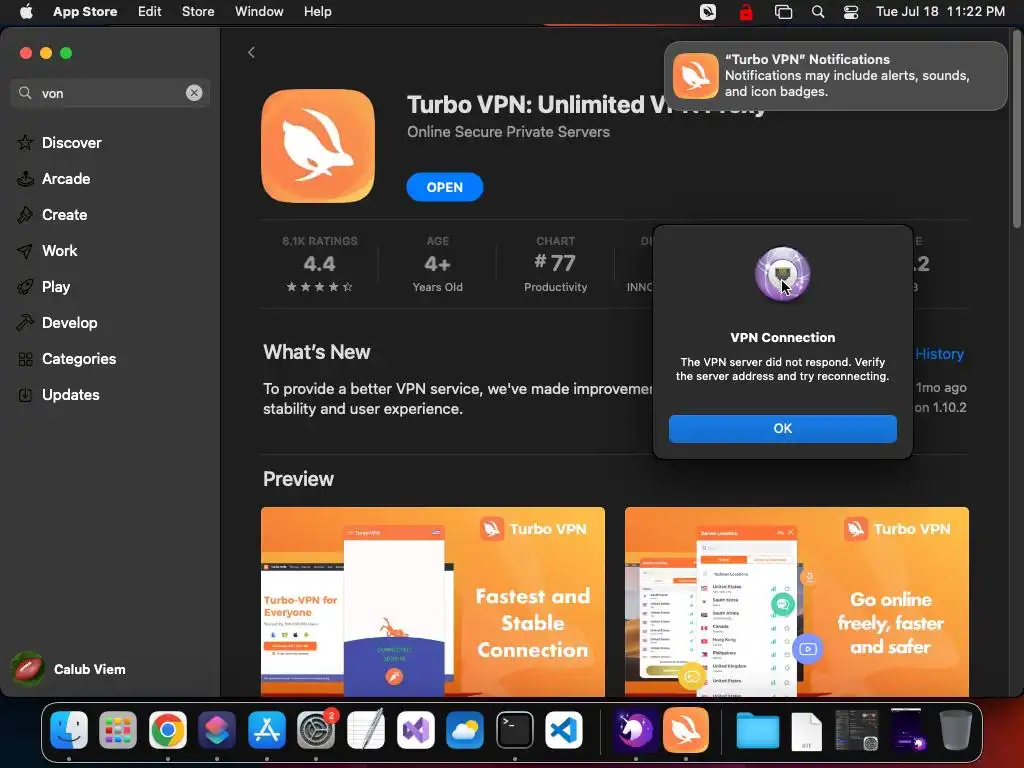Open the Apple menu
The height and width of the screenshot is (768, 1024).
tap(26, 12)
